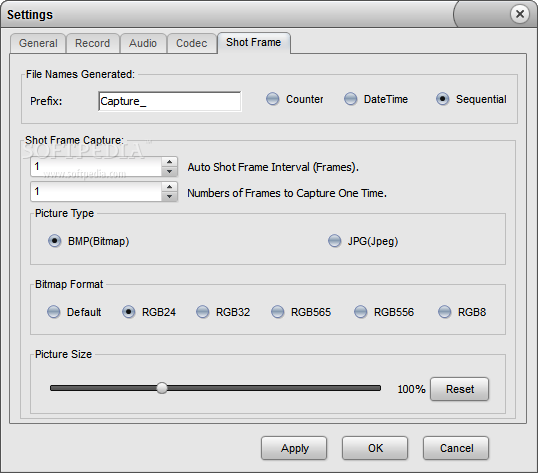
Task: Confirm settings with the OK button
Action: click(375, 448)
